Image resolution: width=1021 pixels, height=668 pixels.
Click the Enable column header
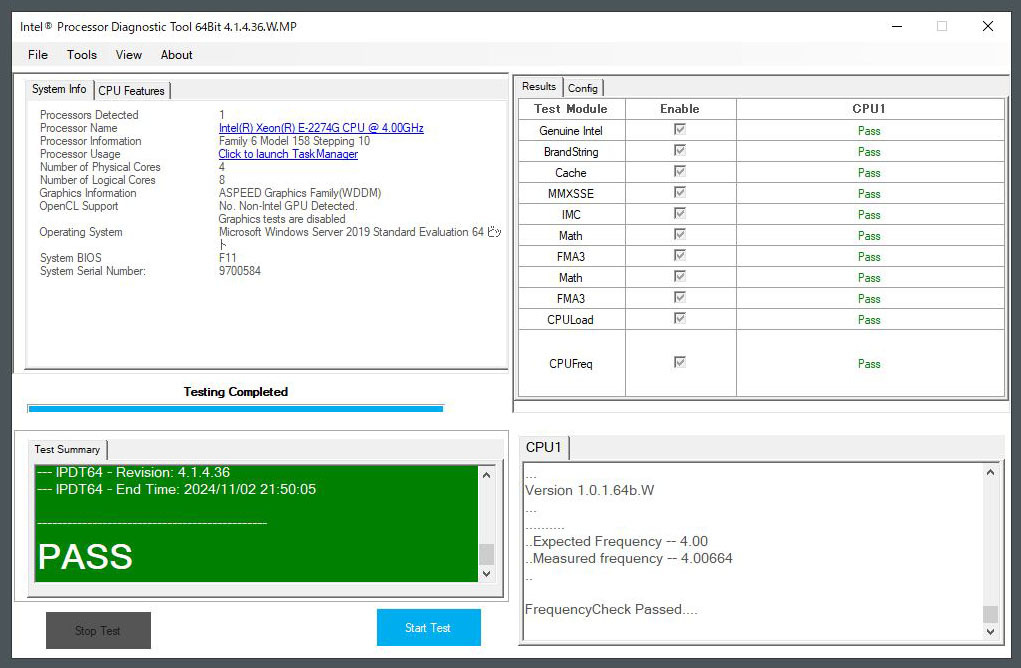point(680,109)
